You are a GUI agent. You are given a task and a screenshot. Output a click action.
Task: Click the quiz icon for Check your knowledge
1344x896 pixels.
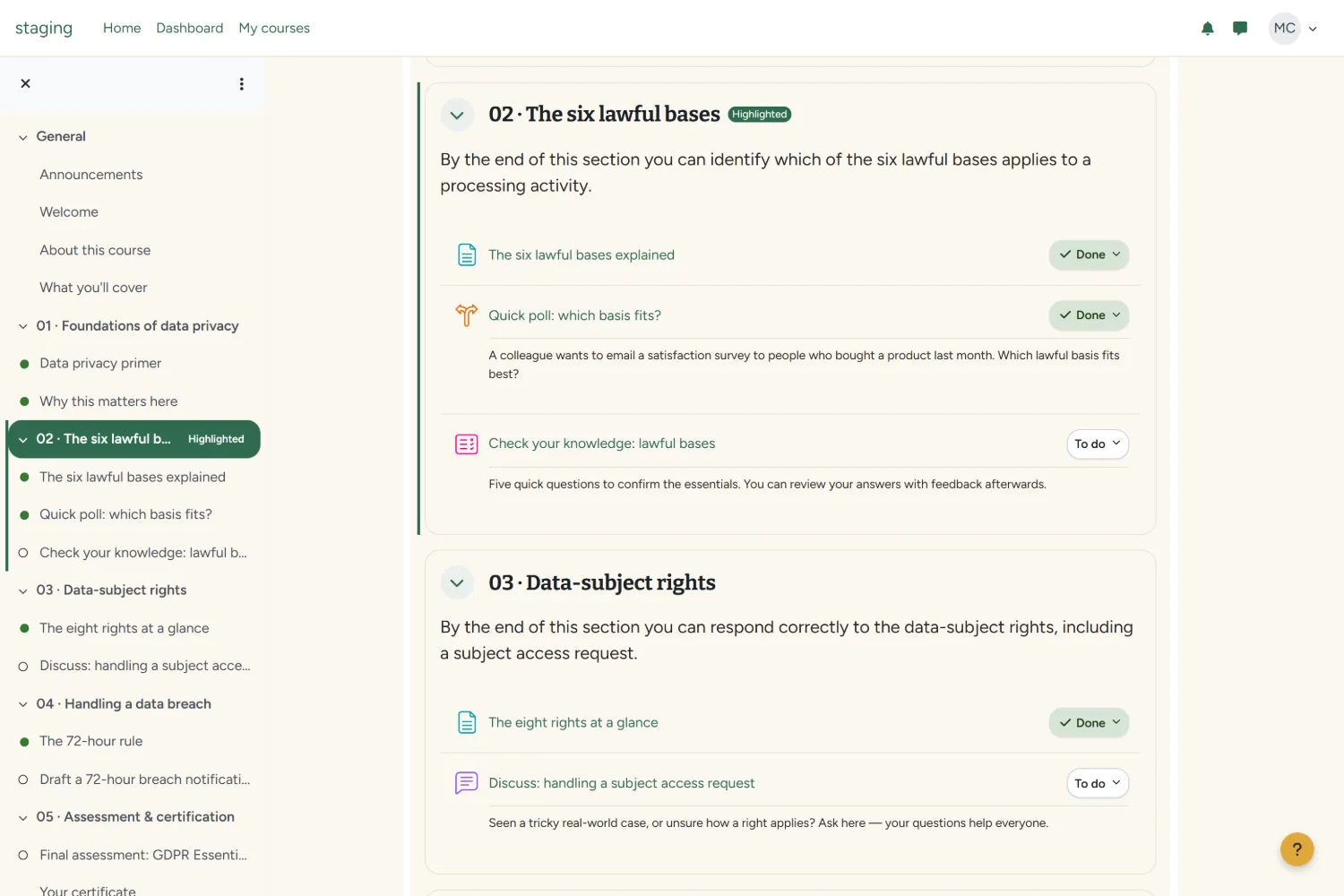pos(467,444)
